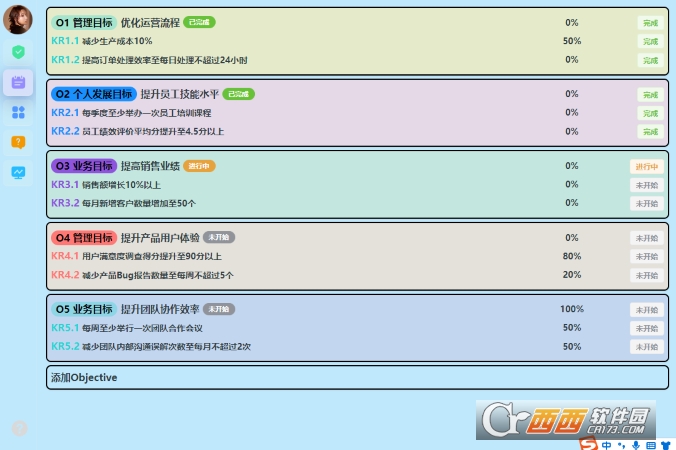The height and width of the screenshot is (450, 676).
Task: Click the 未开始 badge beside 提升产品用户体验
Action: click(x=219, y=238)
